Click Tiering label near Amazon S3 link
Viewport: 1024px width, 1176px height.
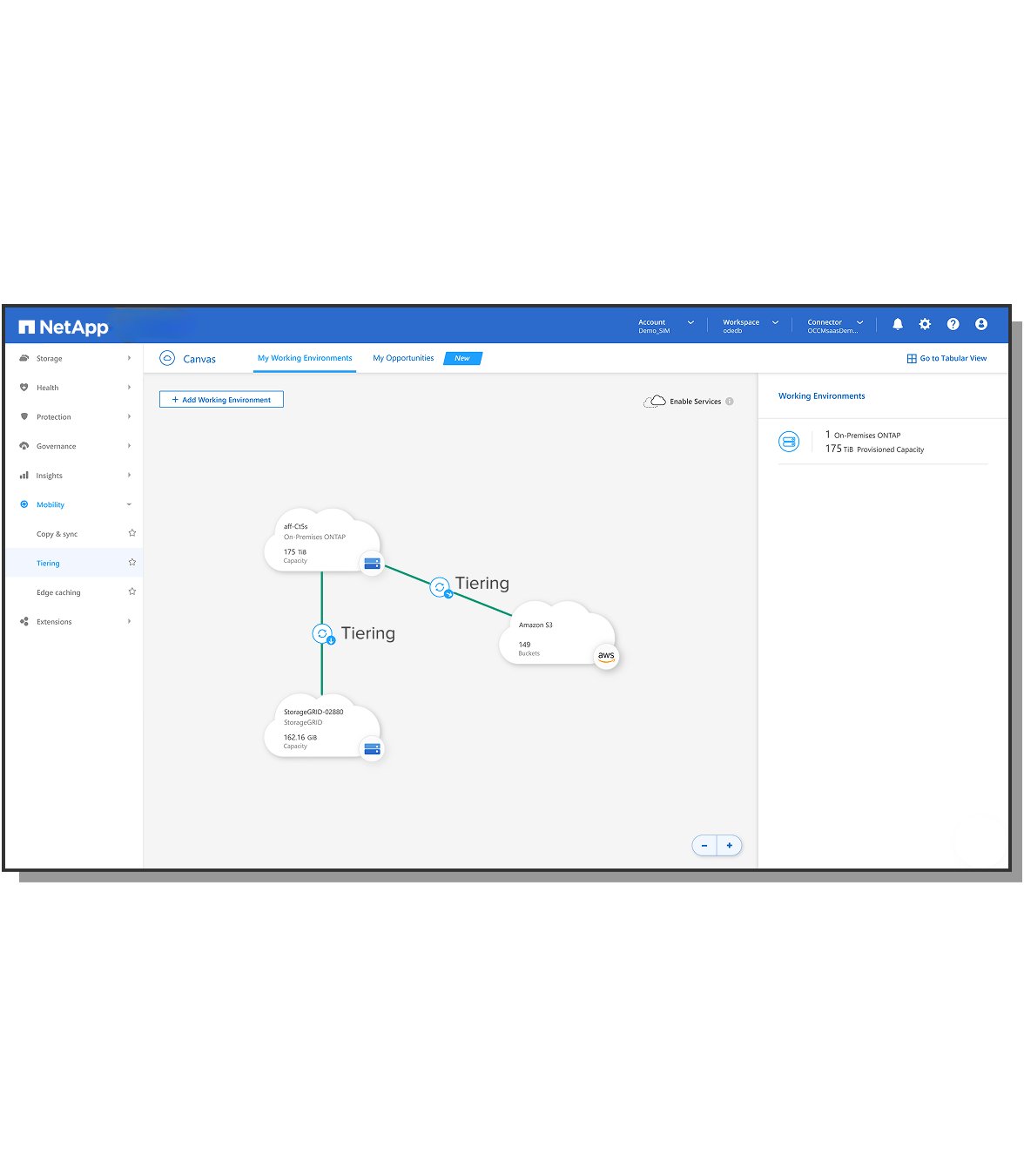click(x=482, y=584)
